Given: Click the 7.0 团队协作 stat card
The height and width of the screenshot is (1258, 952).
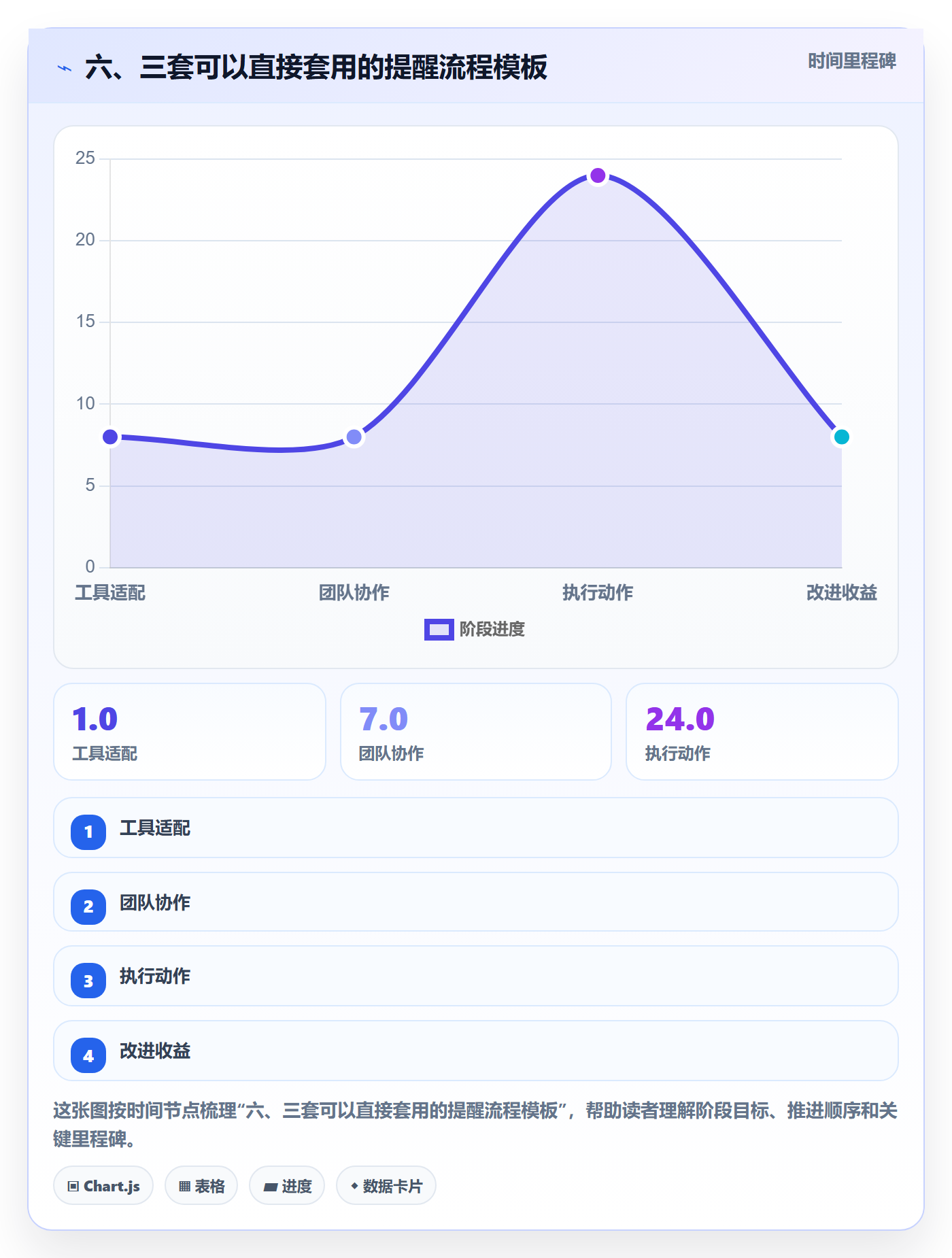Looking at the screenshot, I should (476, 732).
